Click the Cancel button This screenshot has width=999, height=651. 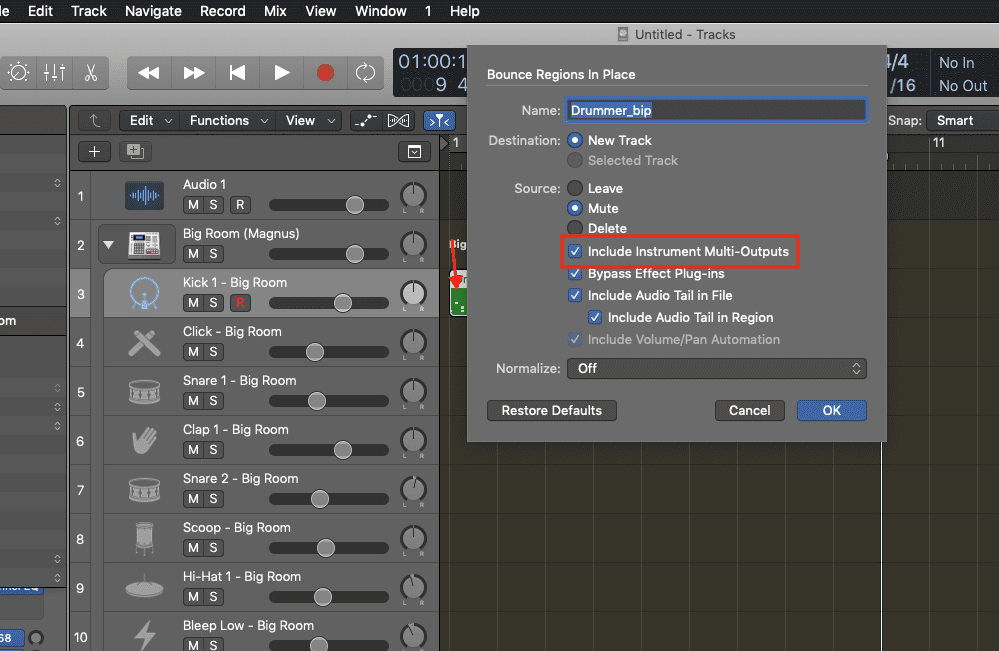(749, 410)
